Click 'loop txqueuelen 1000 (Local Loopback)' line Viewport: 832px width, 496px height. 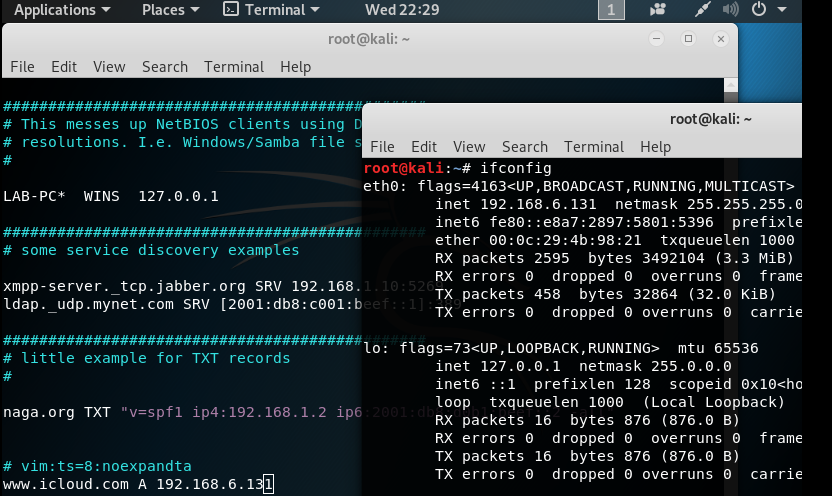tap(610, 402)
